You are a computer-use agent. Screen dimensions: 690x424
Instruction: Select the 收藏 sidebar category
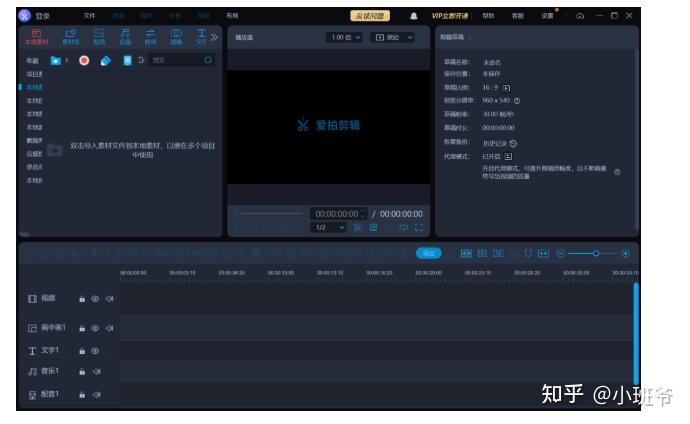pyautogui.click(x=32, y=61)
